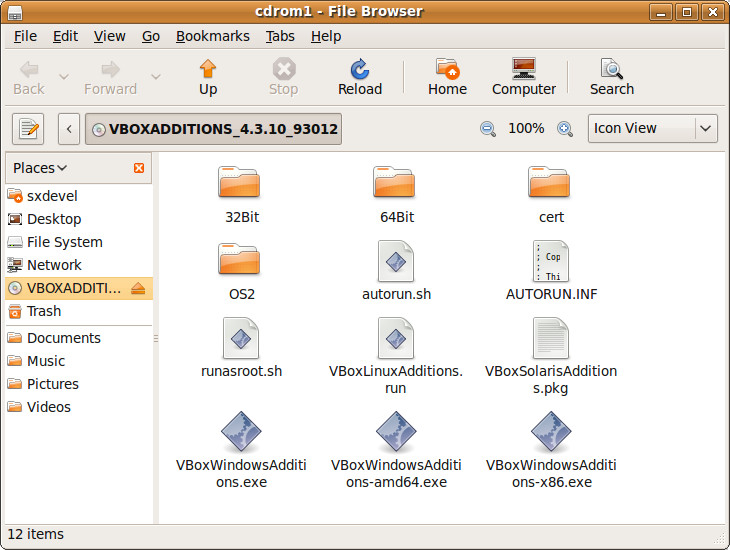Select the AUTORUN.INF file icon
This screenshot has width=730, height=550.
click(551, 261)
